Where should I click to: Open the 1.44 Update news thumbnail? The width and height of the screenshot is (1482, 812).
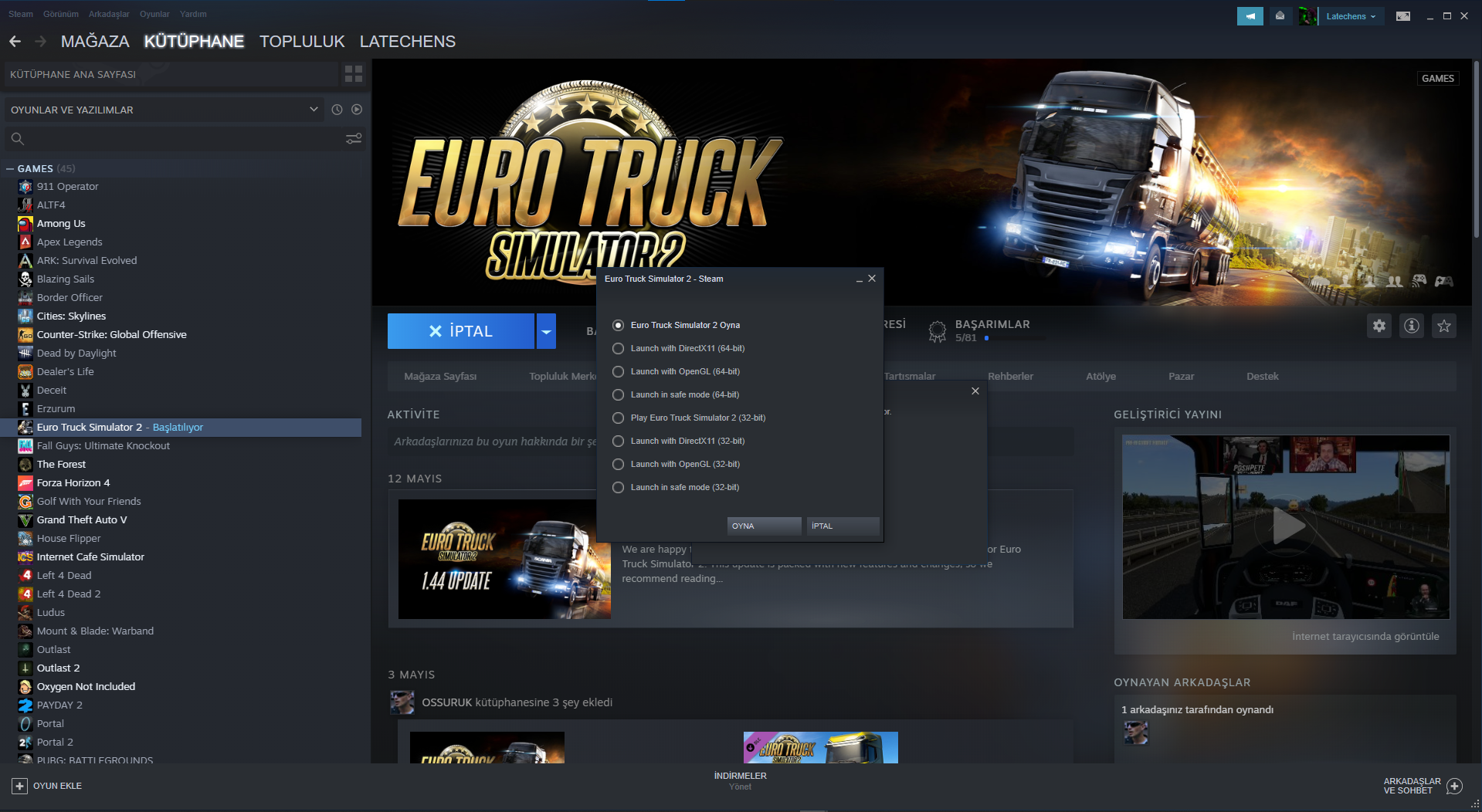(x=504, y=559)
